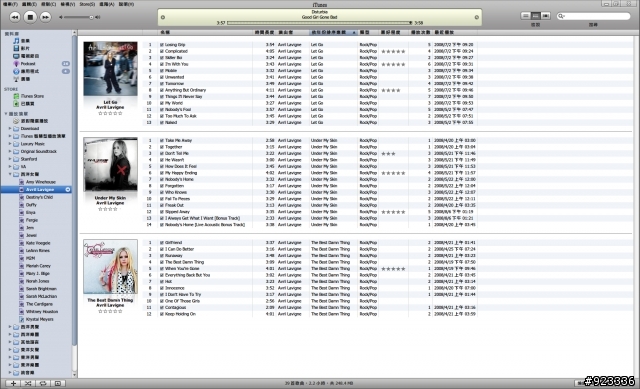This screenshot has height=389, width=640.
Task: Open the Party Shuffle playlist
Action: (x=31, y=121)
